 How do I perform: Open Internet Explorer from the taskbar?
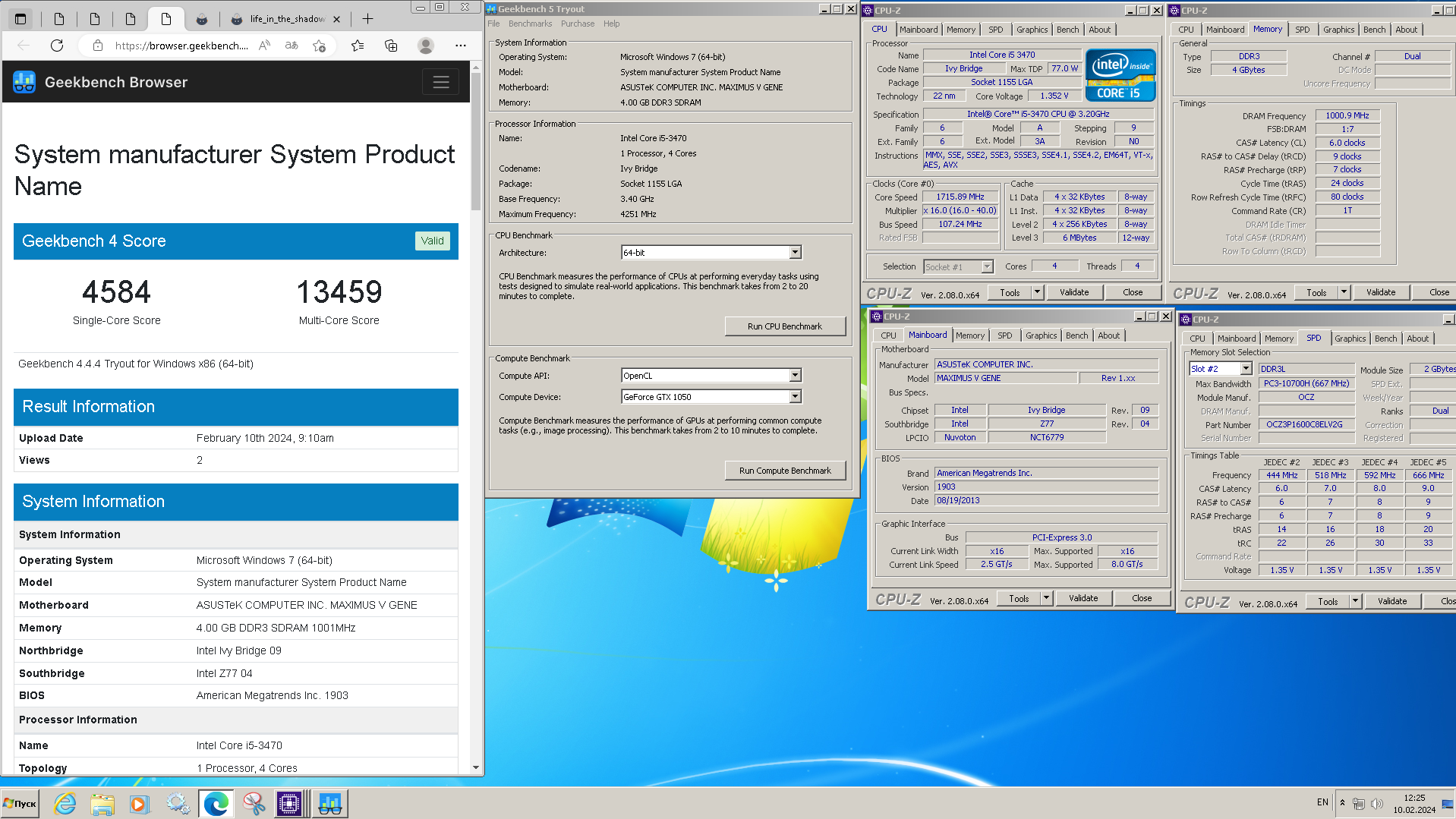65,803
